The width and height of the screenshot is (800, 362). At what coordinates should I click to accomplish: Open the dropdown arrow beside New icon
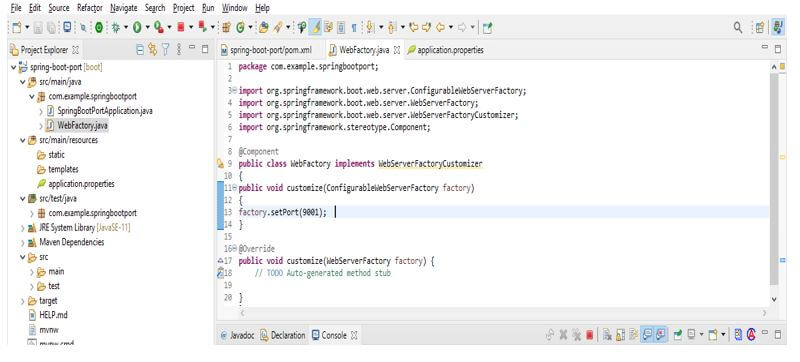[27, 28]
